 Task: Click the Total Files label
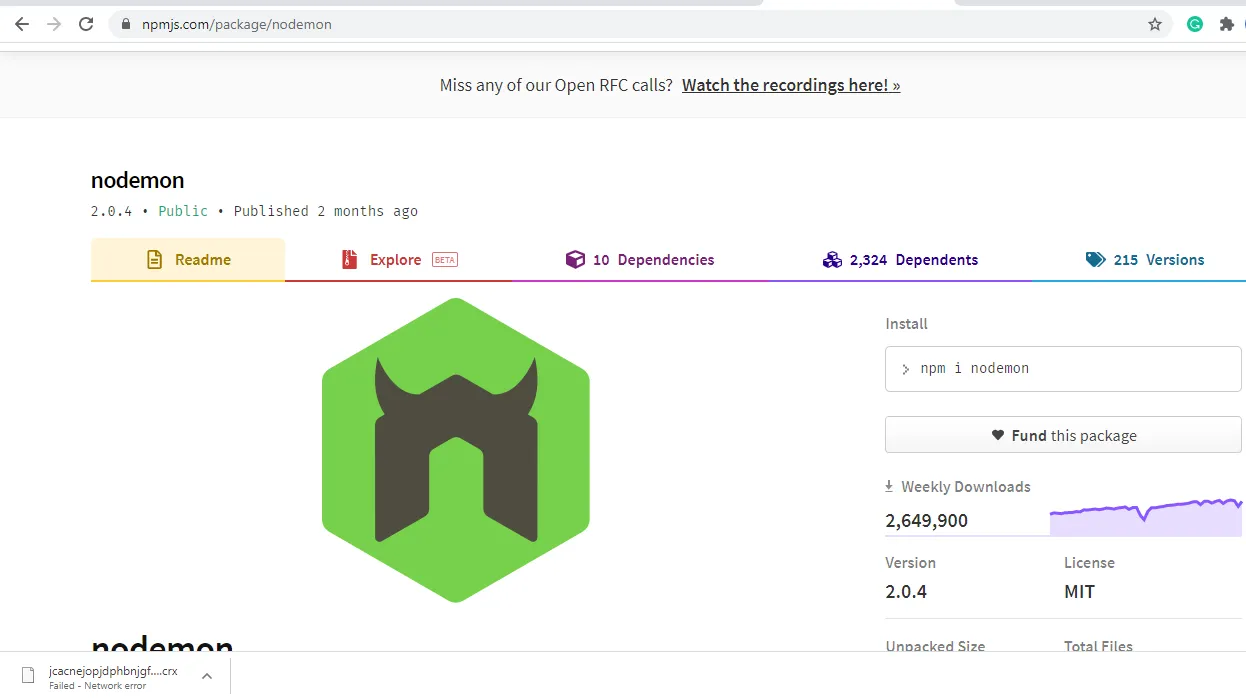[1098, 646]
